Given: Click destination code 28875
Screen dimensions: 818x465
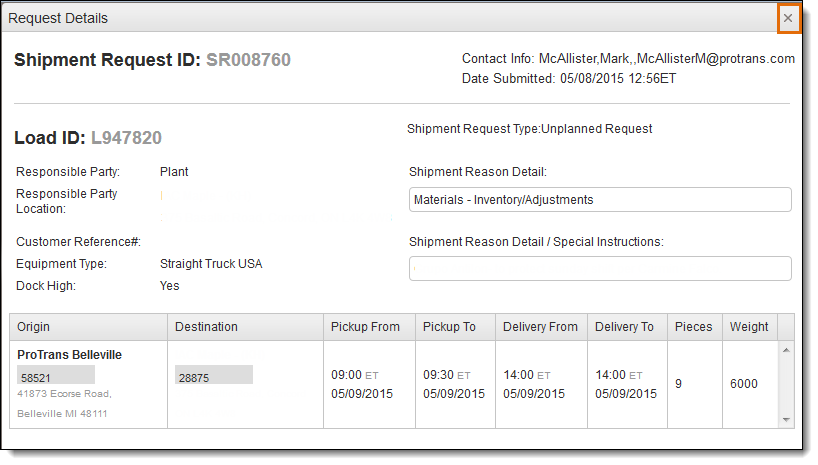Looking at the screenshot, I should (214, 375).
